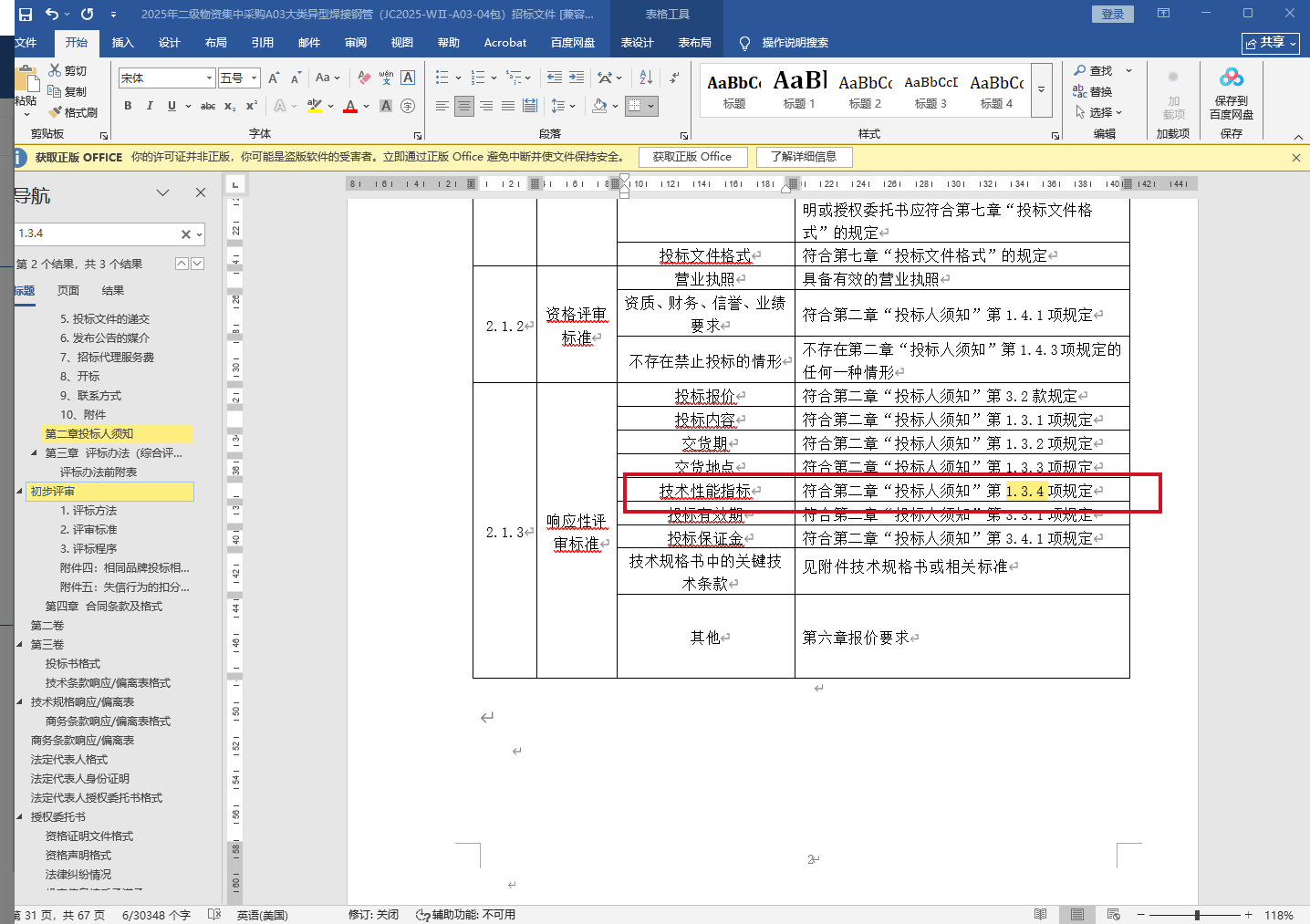Open the Review (审阅) ribbon tab
Image resolution: width=1310 pixels, height=924 pixels.
pyautogui.click(x=356, y=43)
